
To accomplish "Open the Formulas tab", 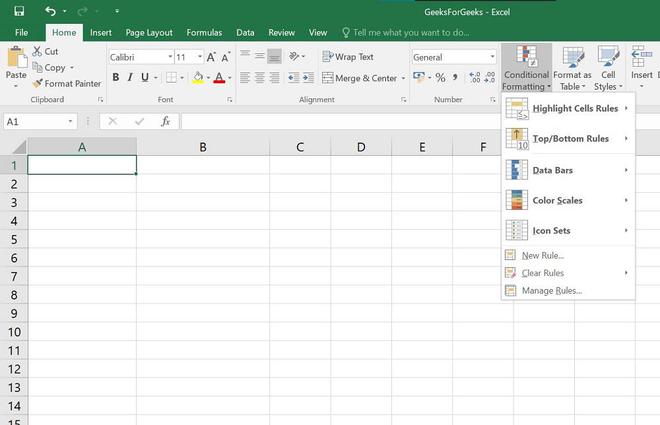I will 204,32.
